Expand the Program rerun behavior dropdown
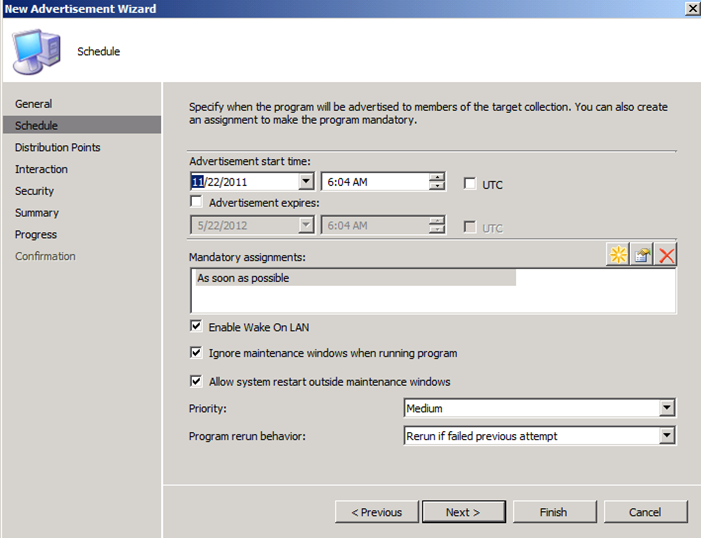The height and width of the screenshot is (538, 701). coord(667,435)
